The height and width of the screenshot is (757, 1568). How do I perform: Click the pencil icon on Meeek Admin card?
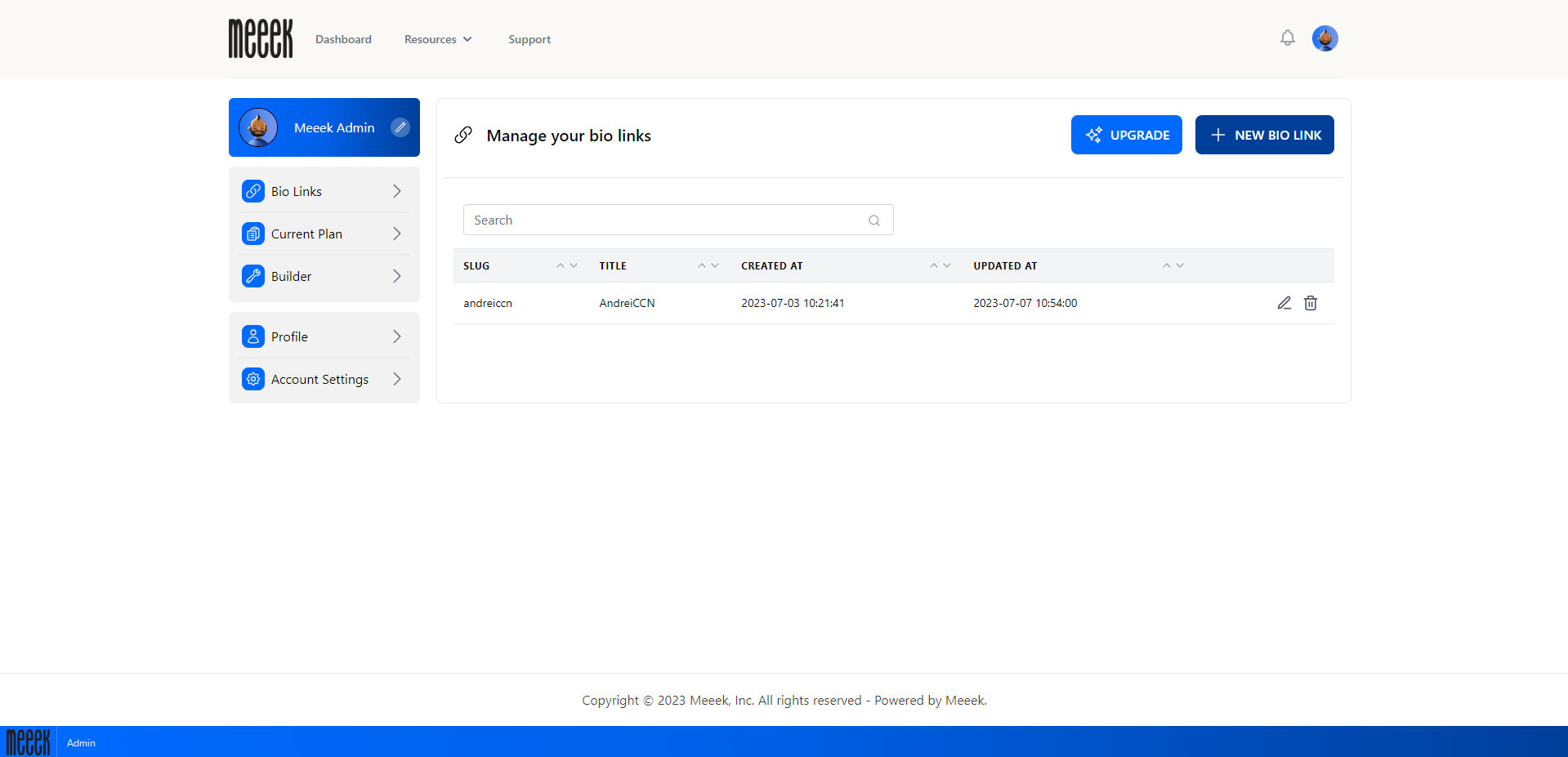pyautogui.click(x=400, y=127)
